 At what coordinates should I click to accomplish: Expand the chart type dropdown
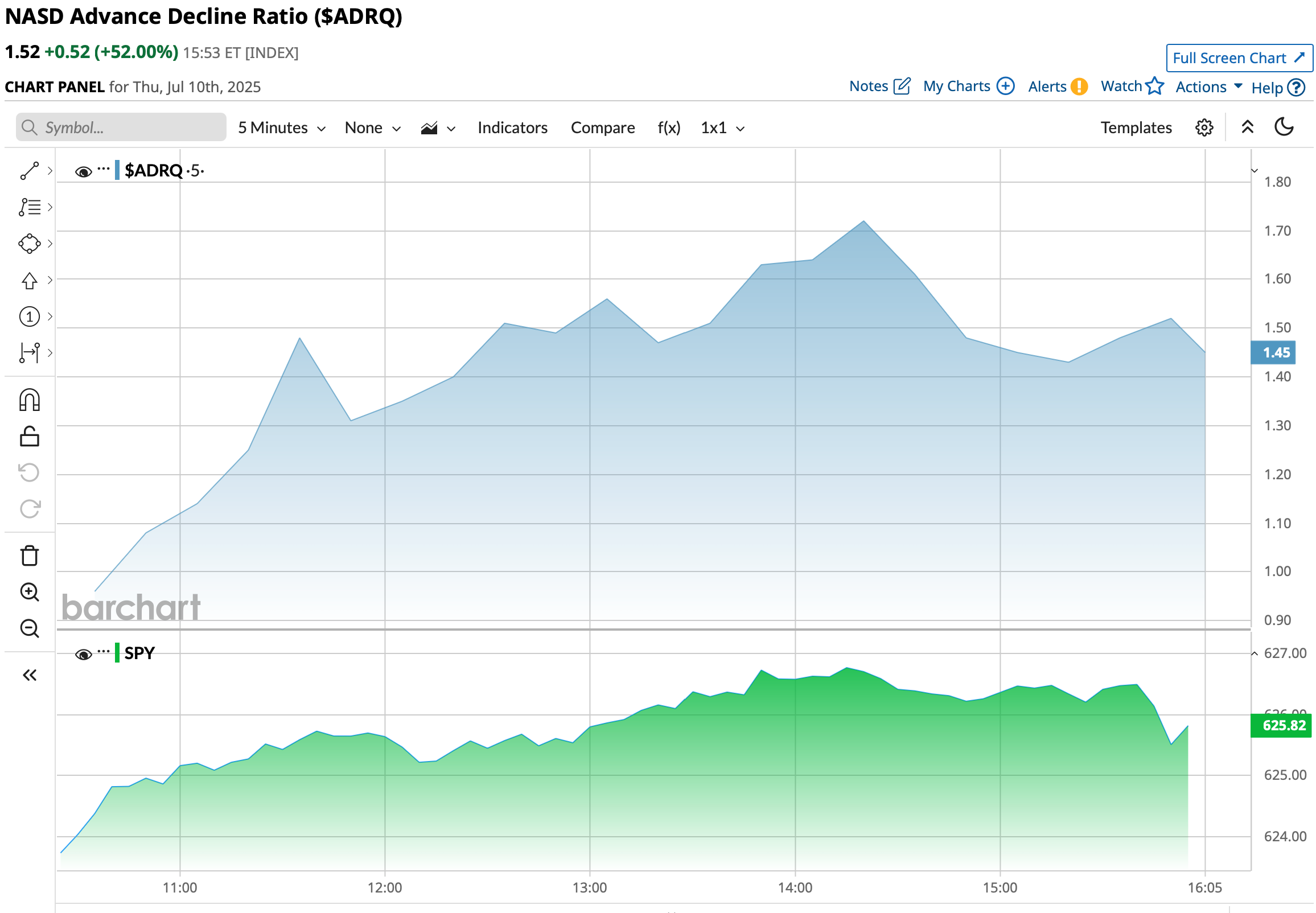[438, 128]
